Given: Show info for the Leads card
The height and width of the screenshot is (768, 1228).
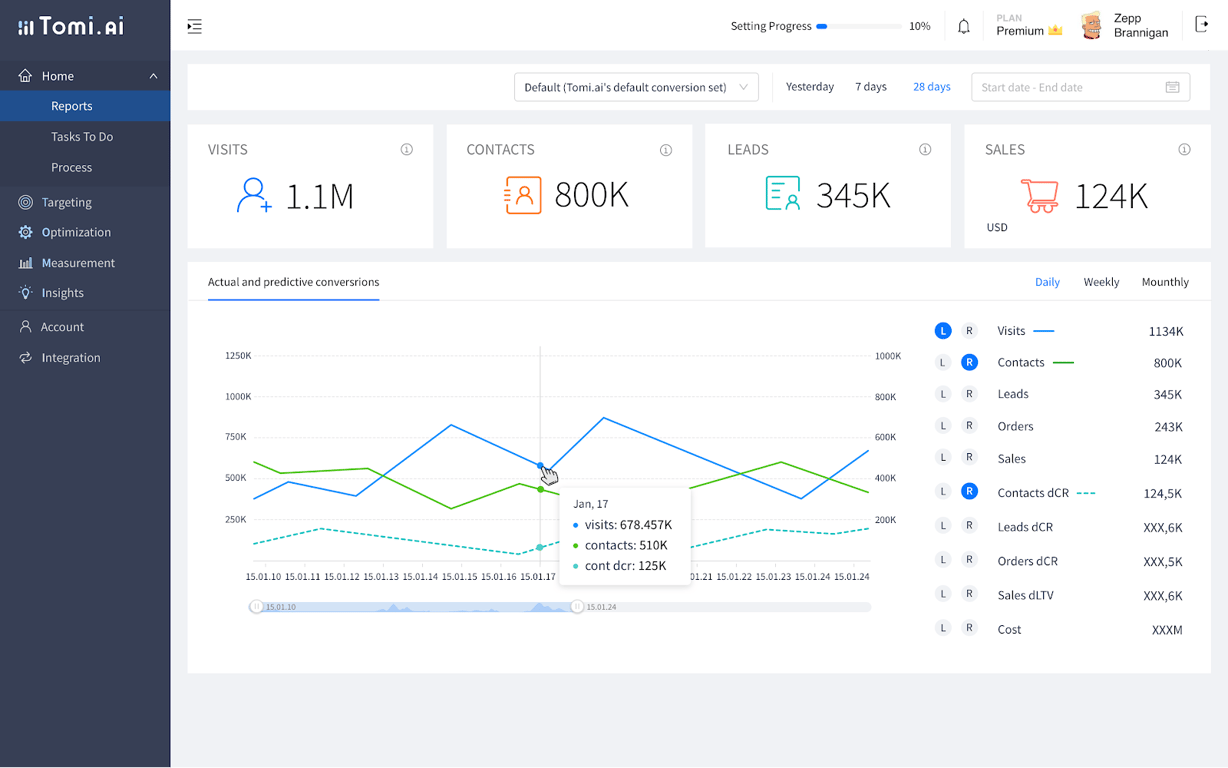Looking at the screenshot, I should tap(925, 150).
